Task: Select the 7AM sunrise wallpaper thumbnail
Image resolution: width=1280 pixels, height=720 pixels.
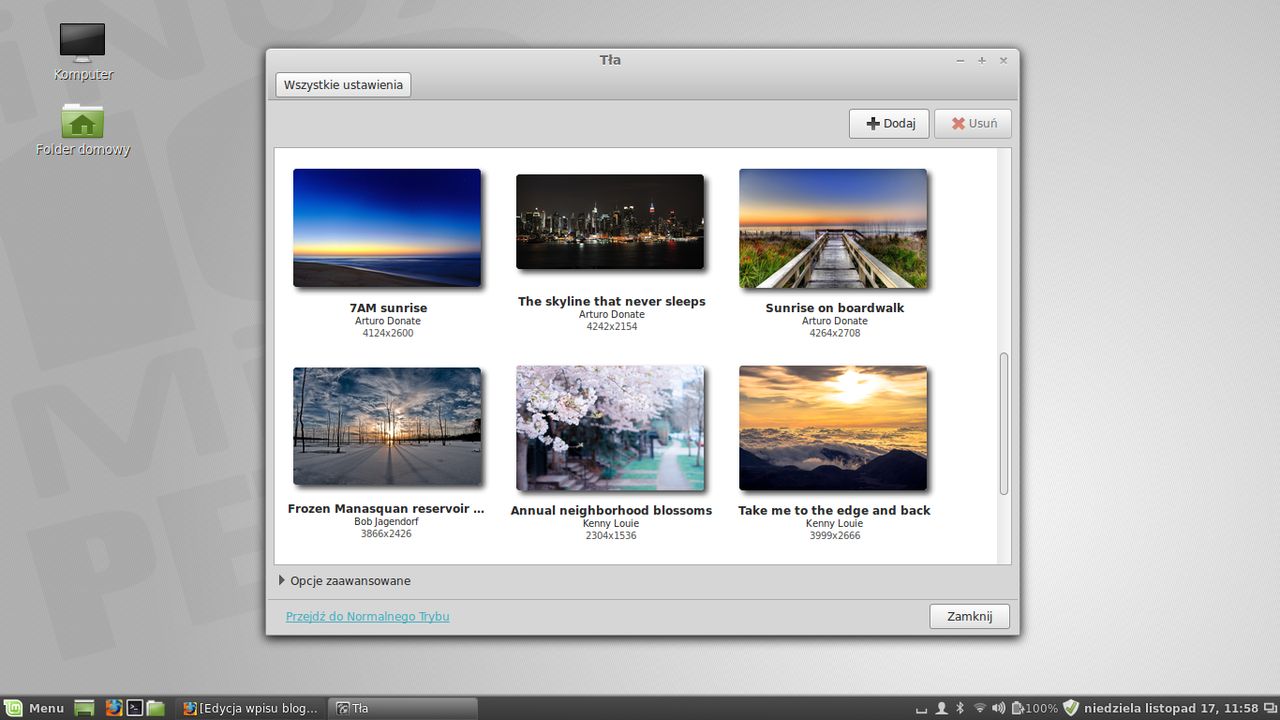Action: coord(387,228)
